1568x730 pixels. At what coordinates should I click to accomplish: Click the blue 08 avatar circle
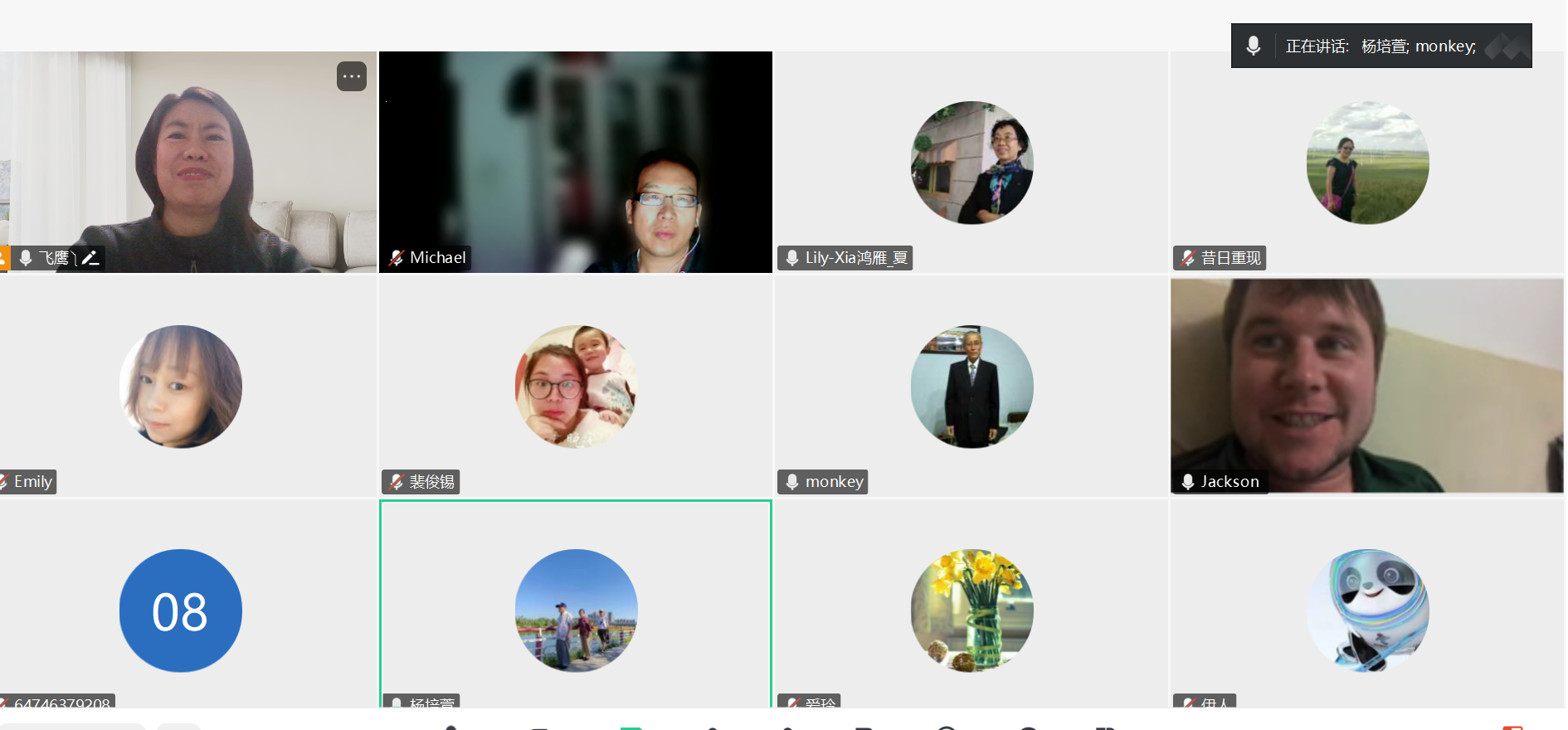tap(181, 611)
